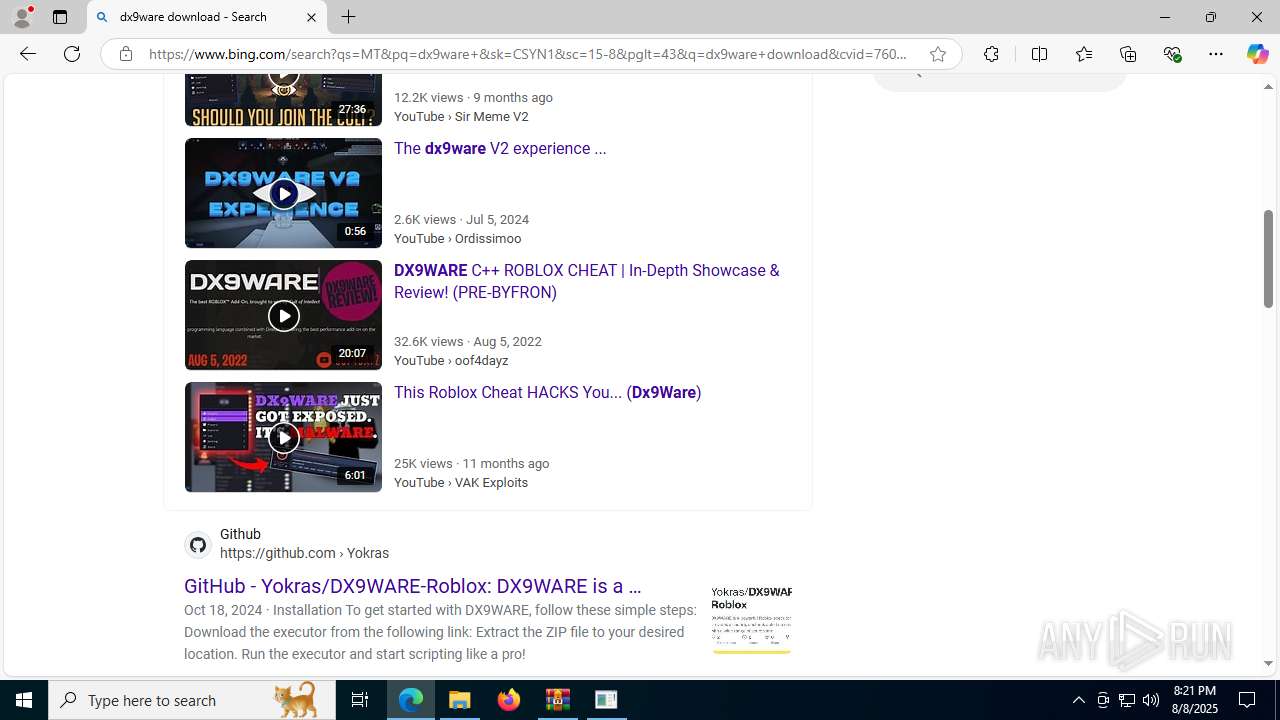Select the dx9ware download tab
The image size is (1280, 720).
coord(207,17)
